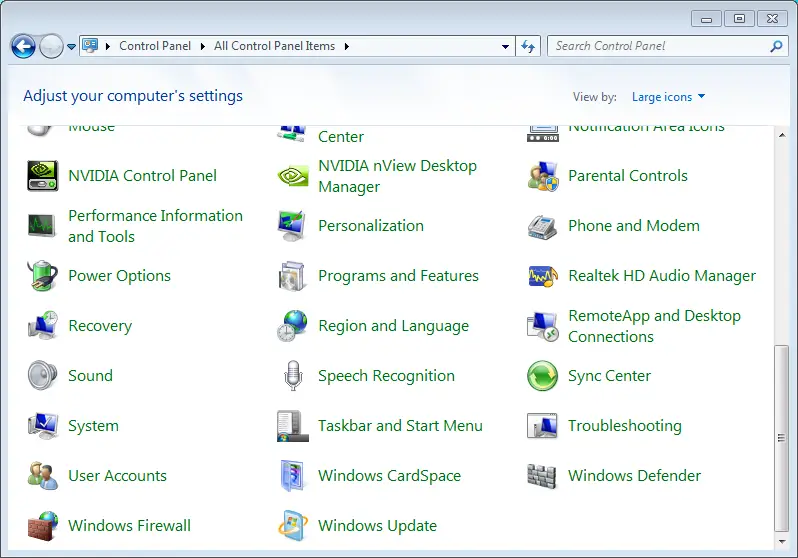Image resolution: width=798 pixels, height=558 pixels.
Task: Open the Power Options link
Action: tap(120, 275)
